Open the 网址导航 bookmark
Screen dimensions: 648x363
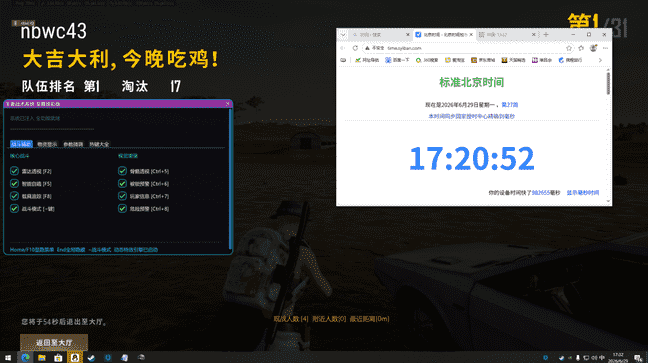point(367,60)
